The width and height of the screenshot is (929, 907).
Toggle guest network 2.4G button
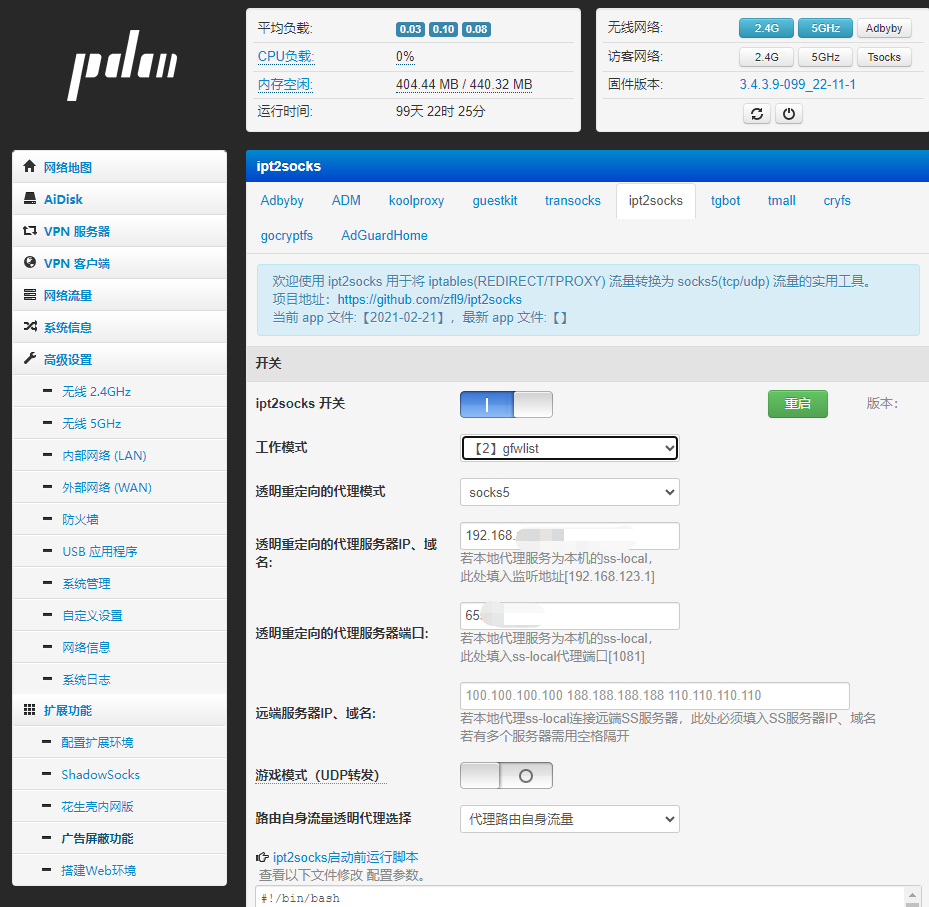pyautogui.click(x=766, y=57)
